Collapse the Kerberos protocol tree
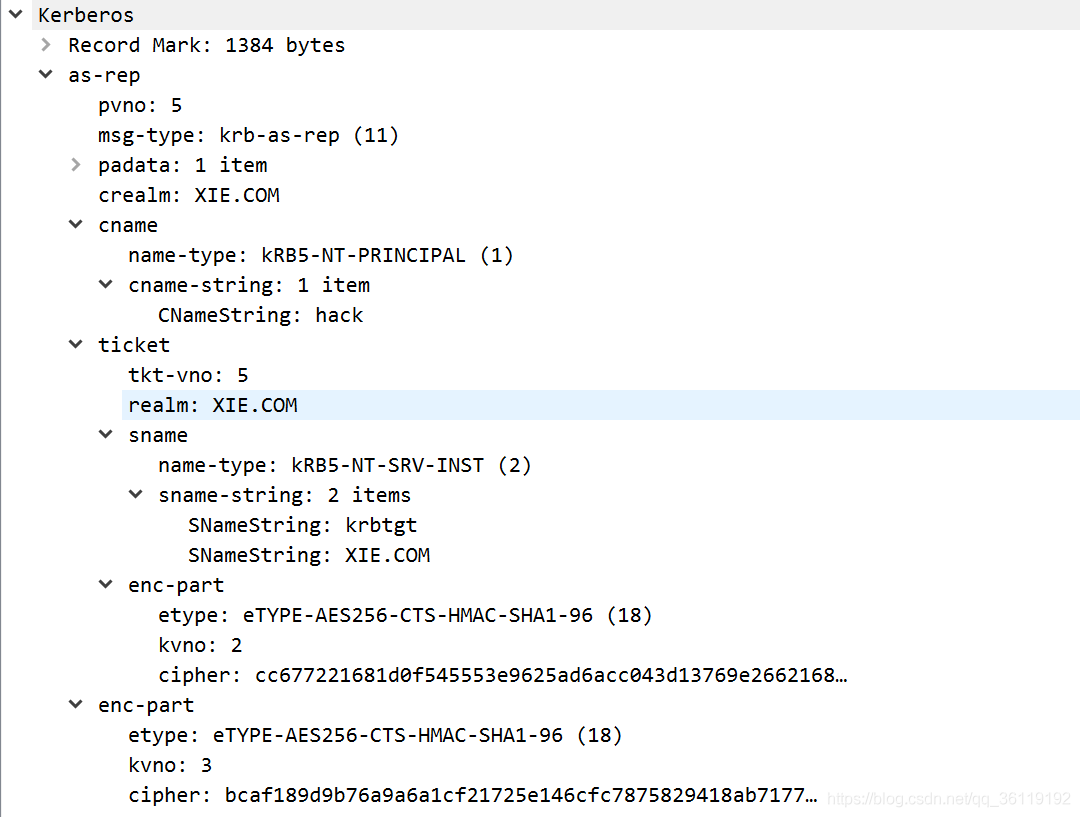Image resolution: width=1080 pixels, height=817 pixels. pyautogui.click(x=16, y=14)
